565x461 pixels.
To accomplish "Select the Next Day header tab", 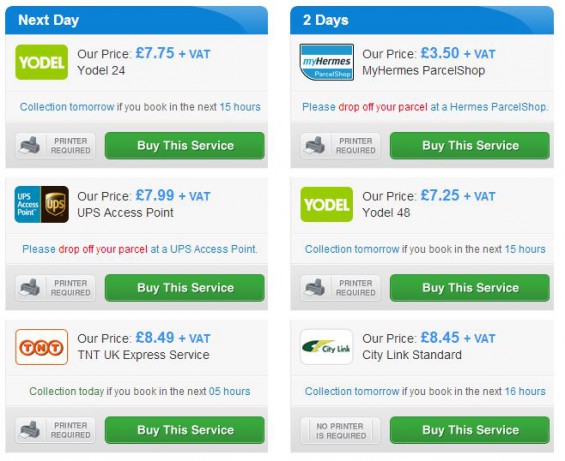I will click(136, 20).
